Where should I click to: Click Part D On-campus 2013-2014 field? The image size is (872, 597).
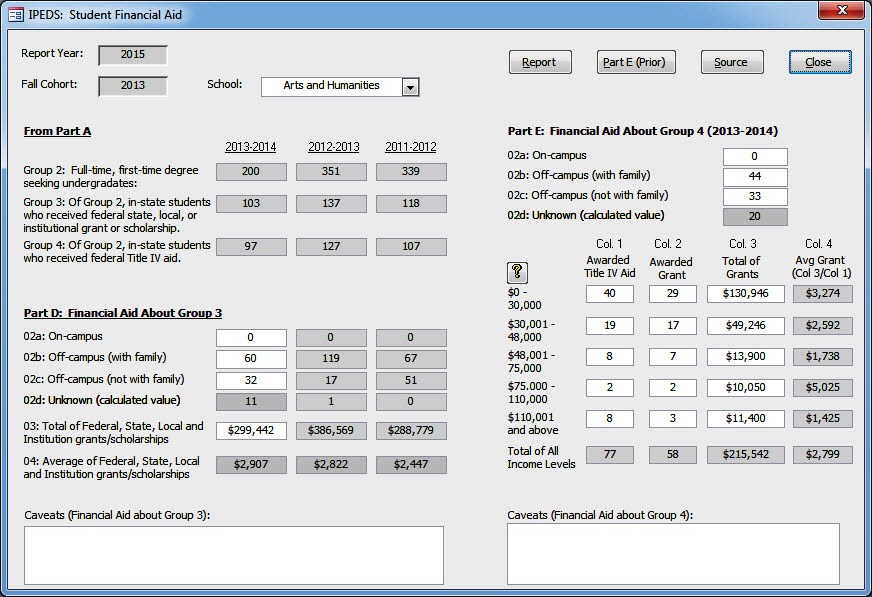[x=251, y=337]
